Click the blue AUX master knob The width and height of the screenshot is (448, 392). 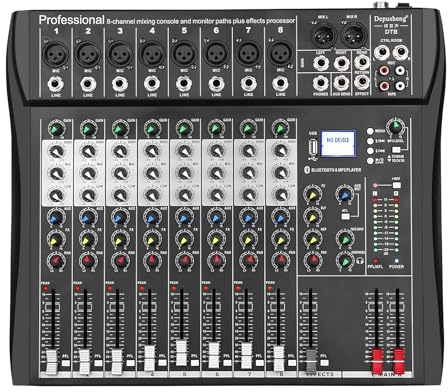(x=345, y=194)
